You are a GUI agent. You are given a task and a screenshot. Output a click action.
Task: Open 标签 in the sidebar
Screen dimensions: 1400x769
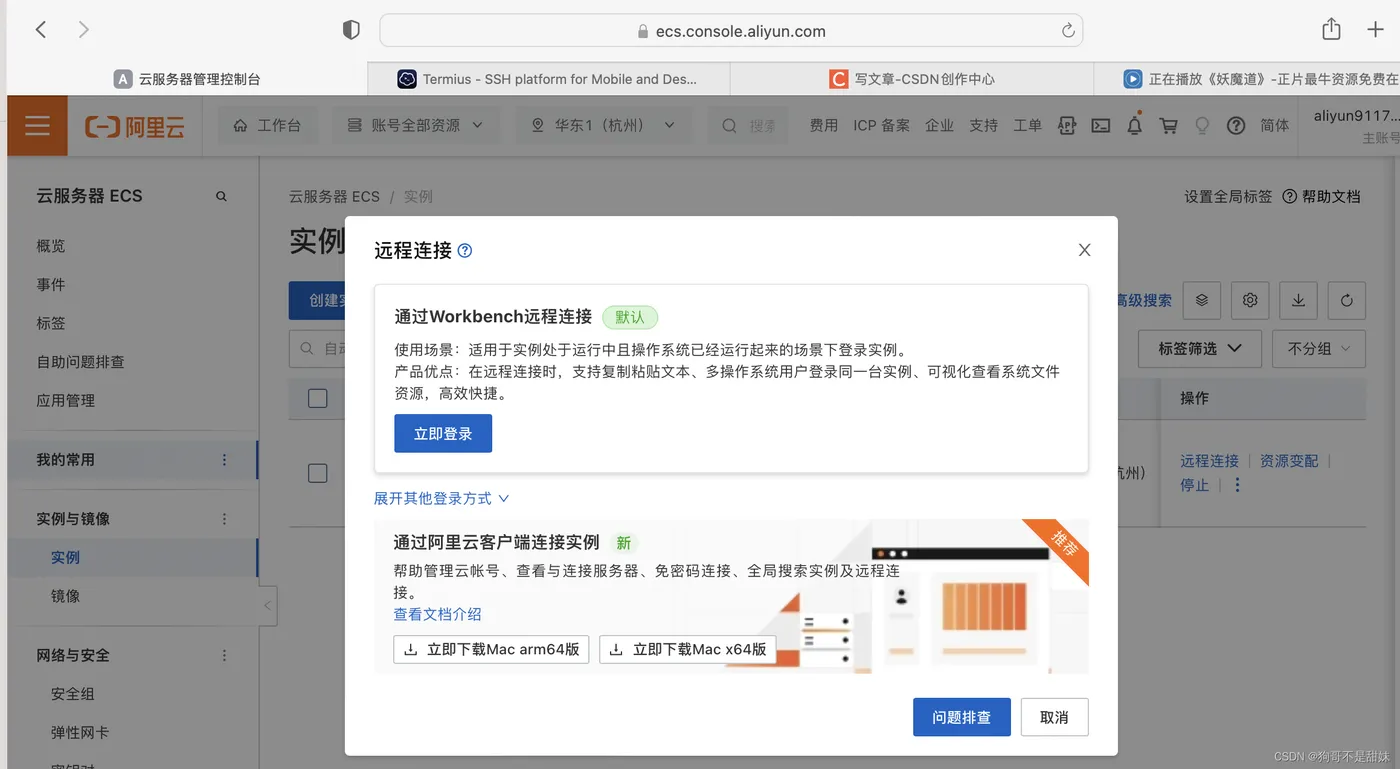pyautogui.click(x=51, y=324)
